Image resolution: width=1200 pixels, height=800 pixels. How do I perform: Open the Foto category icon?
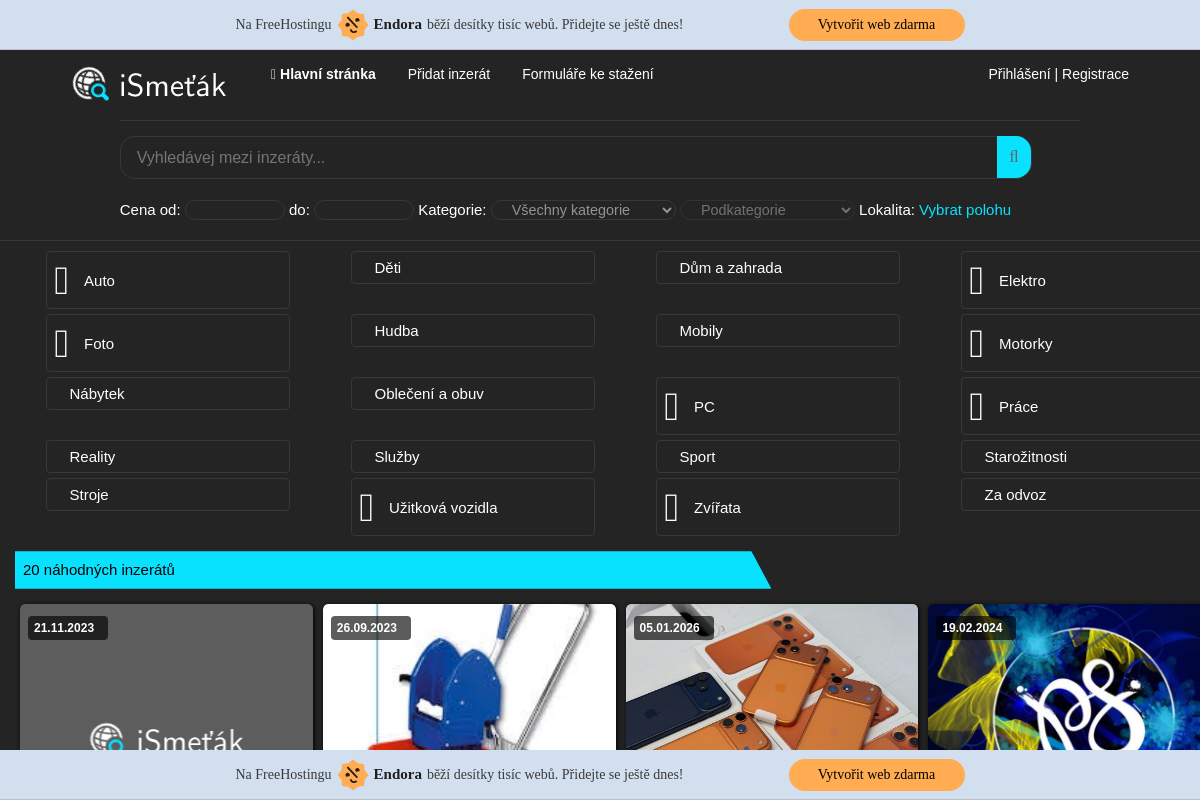(x=62, y=344)
